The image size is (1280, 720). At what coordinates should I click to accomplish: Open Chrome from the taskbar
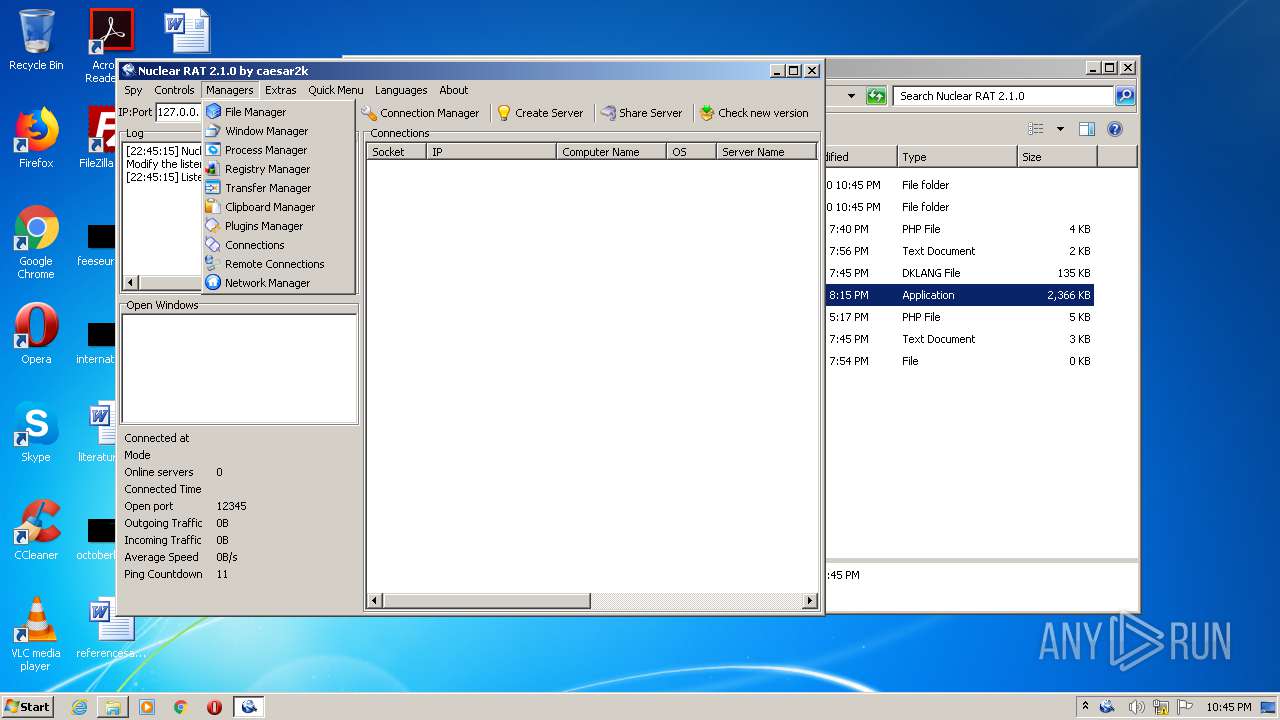click(180, 707)
